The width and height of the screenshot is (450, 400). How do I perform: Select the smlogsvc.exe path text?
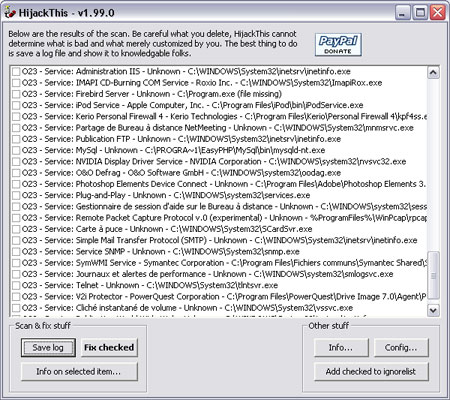(x=323, y=274)
